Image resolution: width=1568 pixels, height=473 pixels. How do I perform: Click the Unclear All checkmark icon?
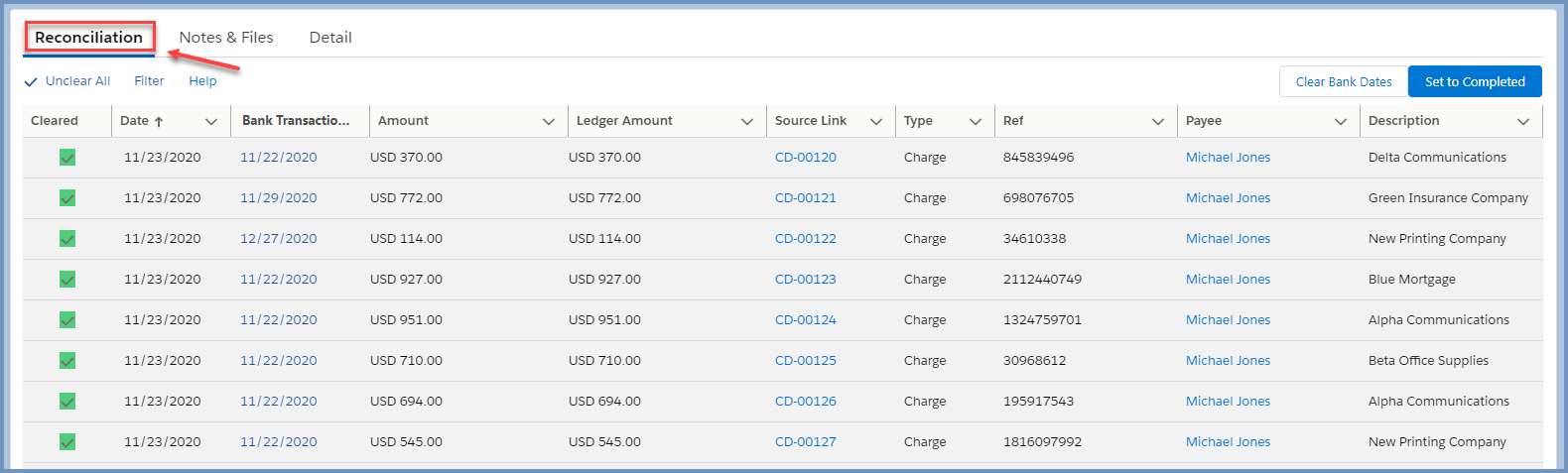[31, 82]
